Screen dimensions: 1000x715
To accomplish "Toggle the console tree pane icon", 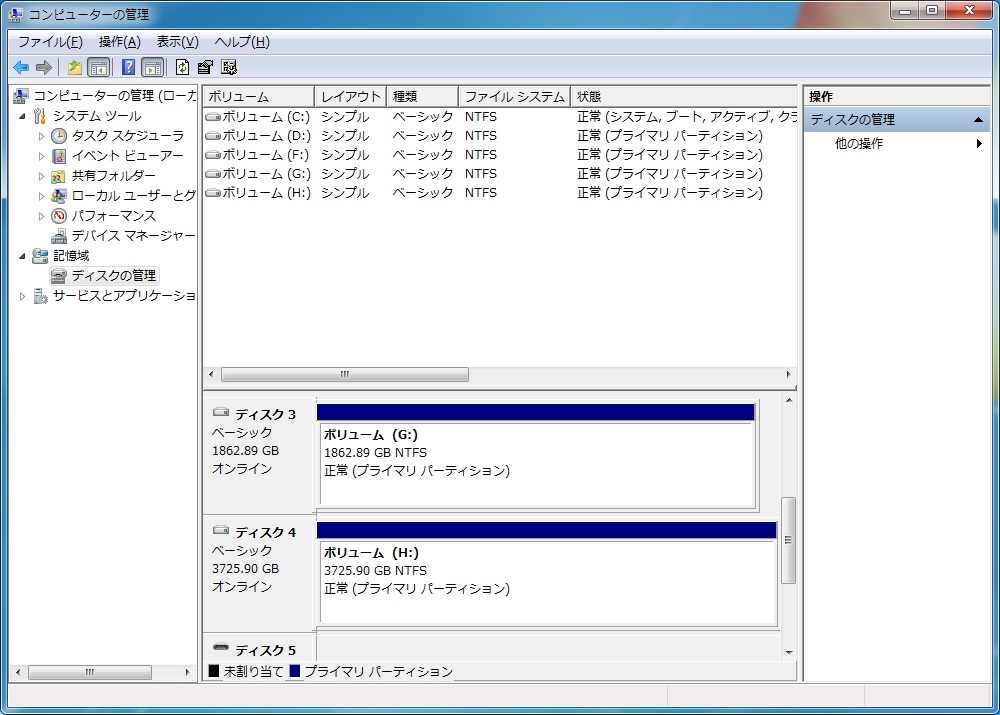I will (99, 67).
